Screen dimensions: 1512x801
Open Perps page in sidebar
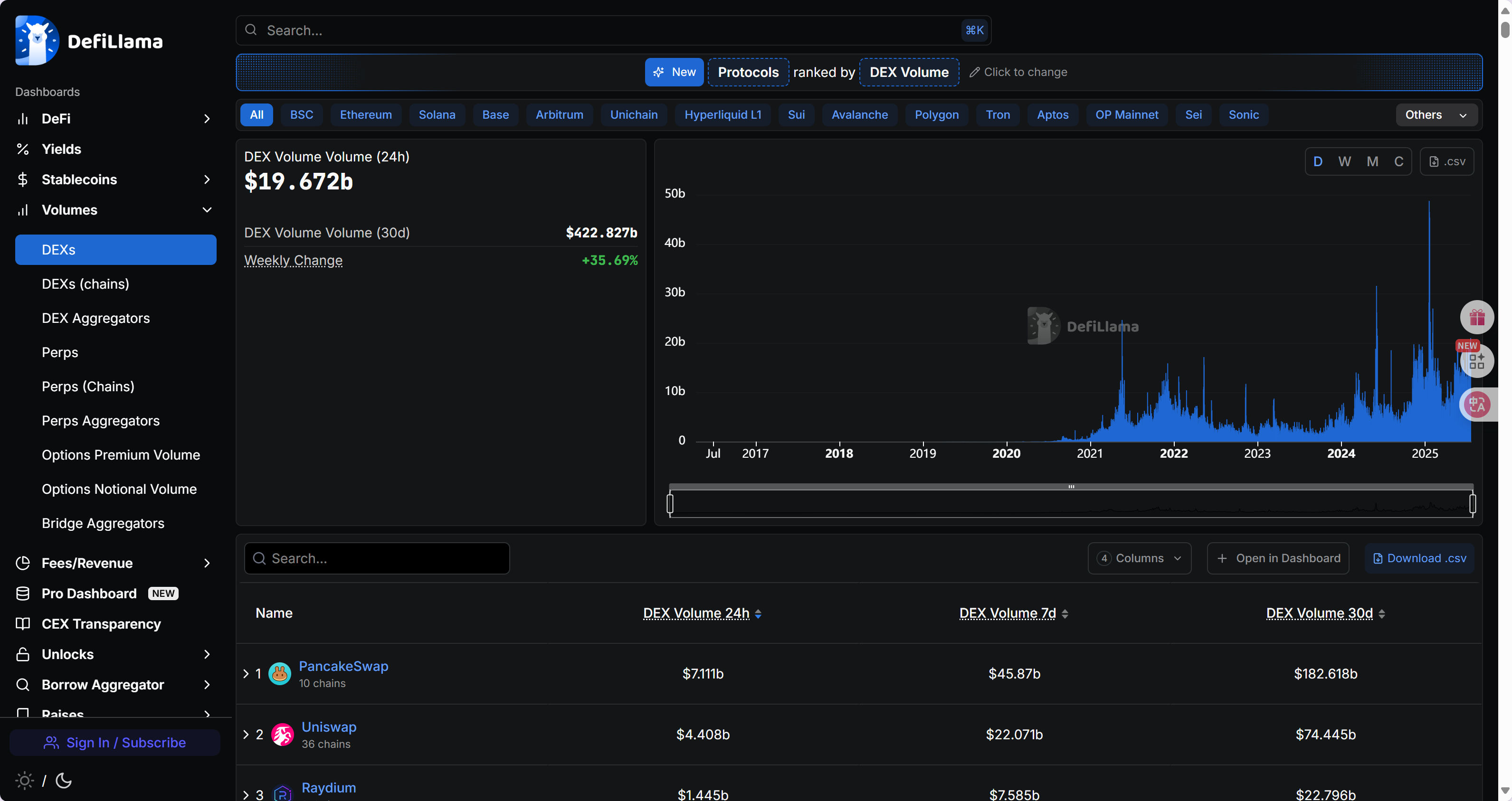pyautogui.click(x=60, y=352)
